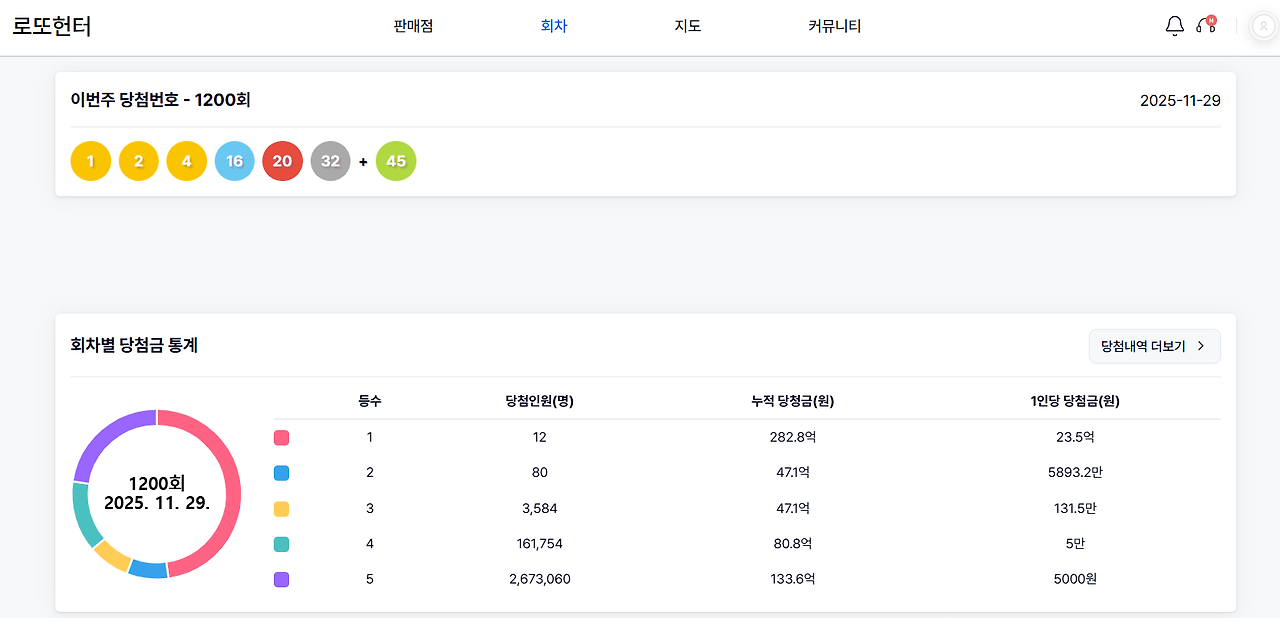The width and height of the screenshot is (1280, 618).
Task: Click the date 2025-11-29
Action: (x=1180, y=101)
